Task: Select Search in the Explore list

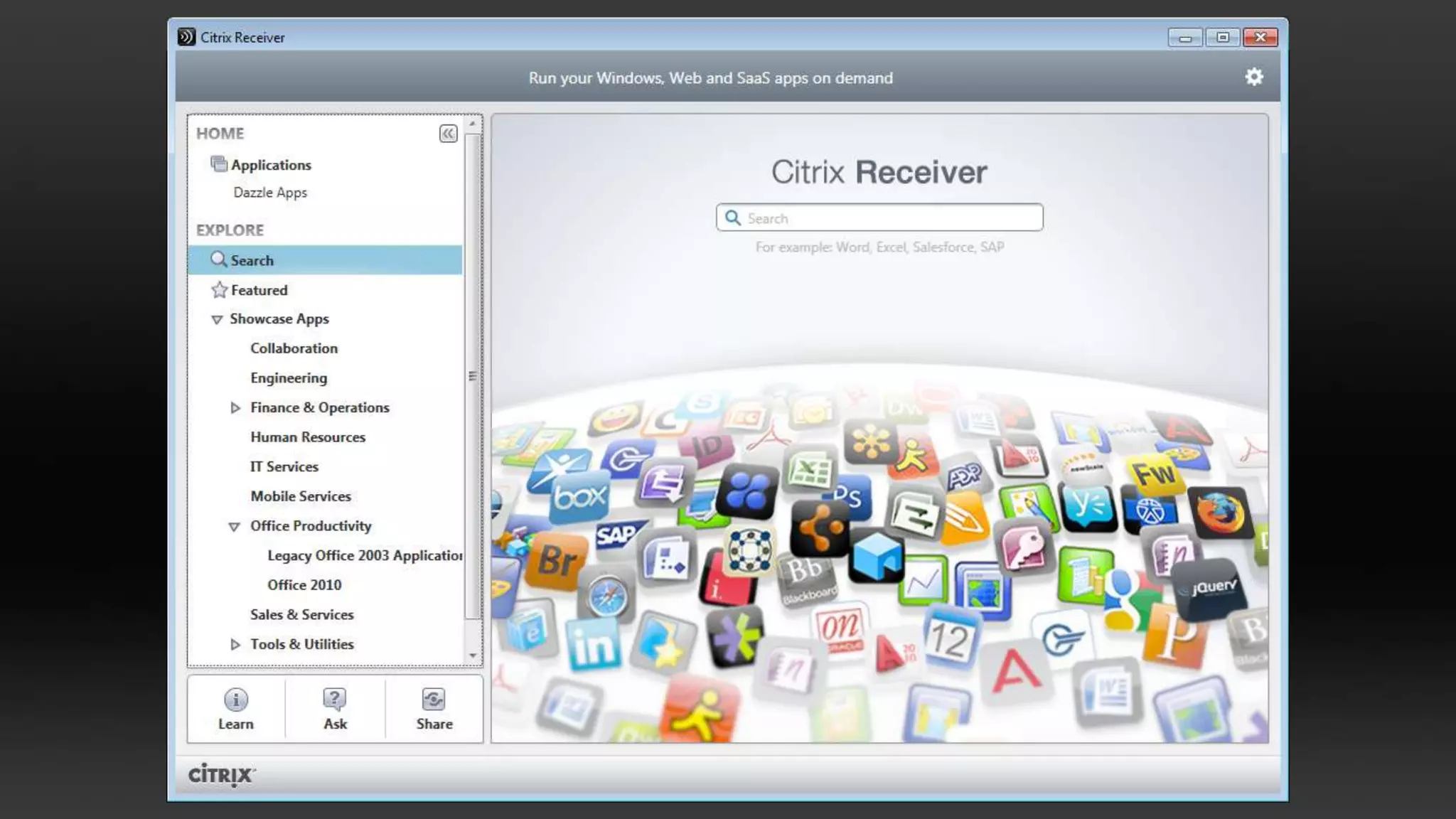Action: [x=252, y=260]
